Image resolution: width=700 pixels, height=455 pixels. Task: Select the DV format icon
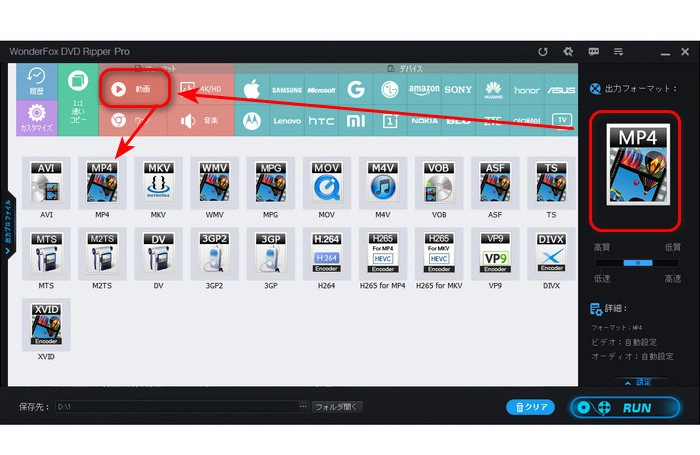(x=158, y=253)
